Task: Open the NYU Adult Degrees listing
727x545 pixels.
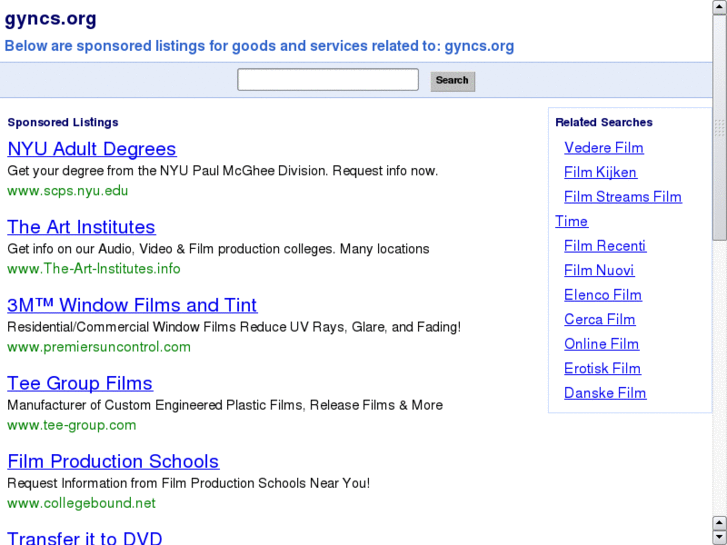Action: click(91, 149)
